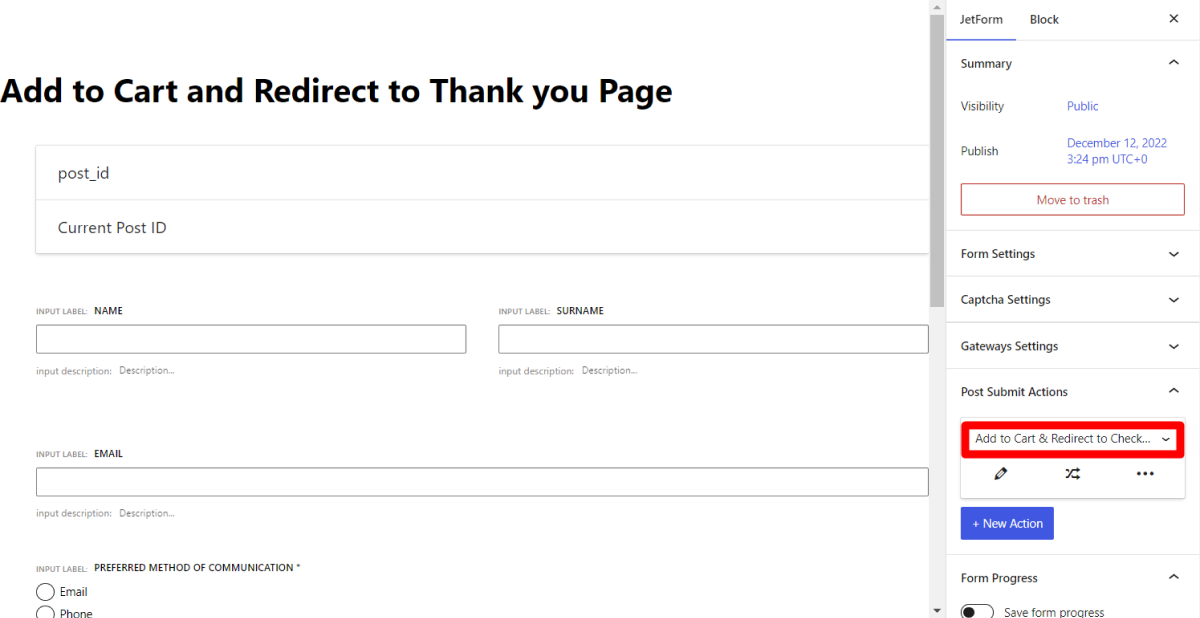Select the Email communication radio button
The width and height of the screenshot is (1200, 618).
(45, 591)
